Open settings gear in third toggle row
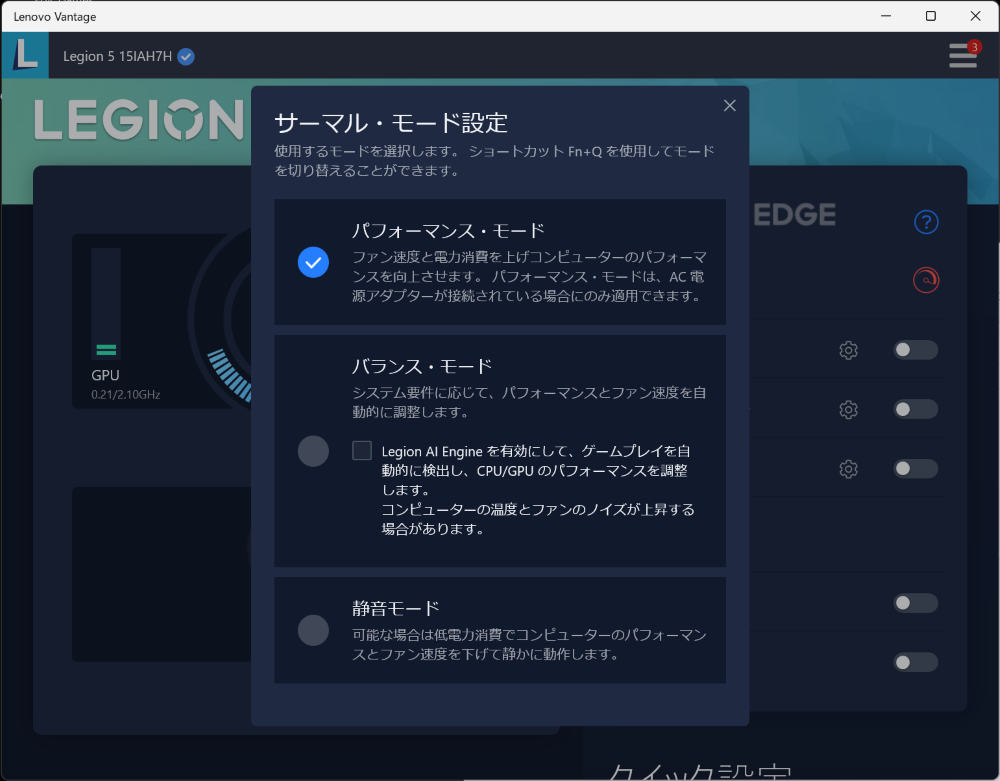Screen dimensions: 1000x781 [x=848, y=469]
